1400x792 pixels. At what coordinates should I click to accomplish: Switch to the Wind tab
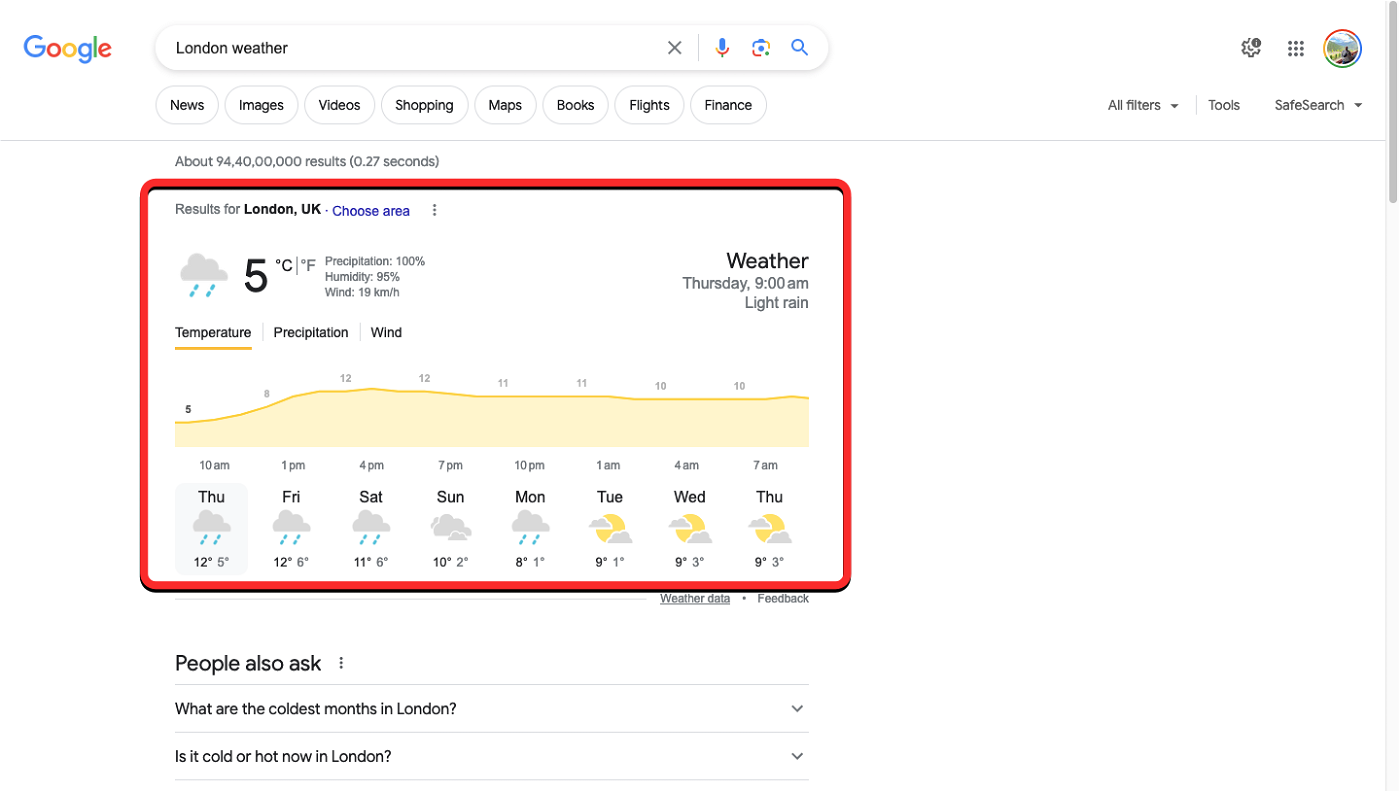(x=386, y=333)
